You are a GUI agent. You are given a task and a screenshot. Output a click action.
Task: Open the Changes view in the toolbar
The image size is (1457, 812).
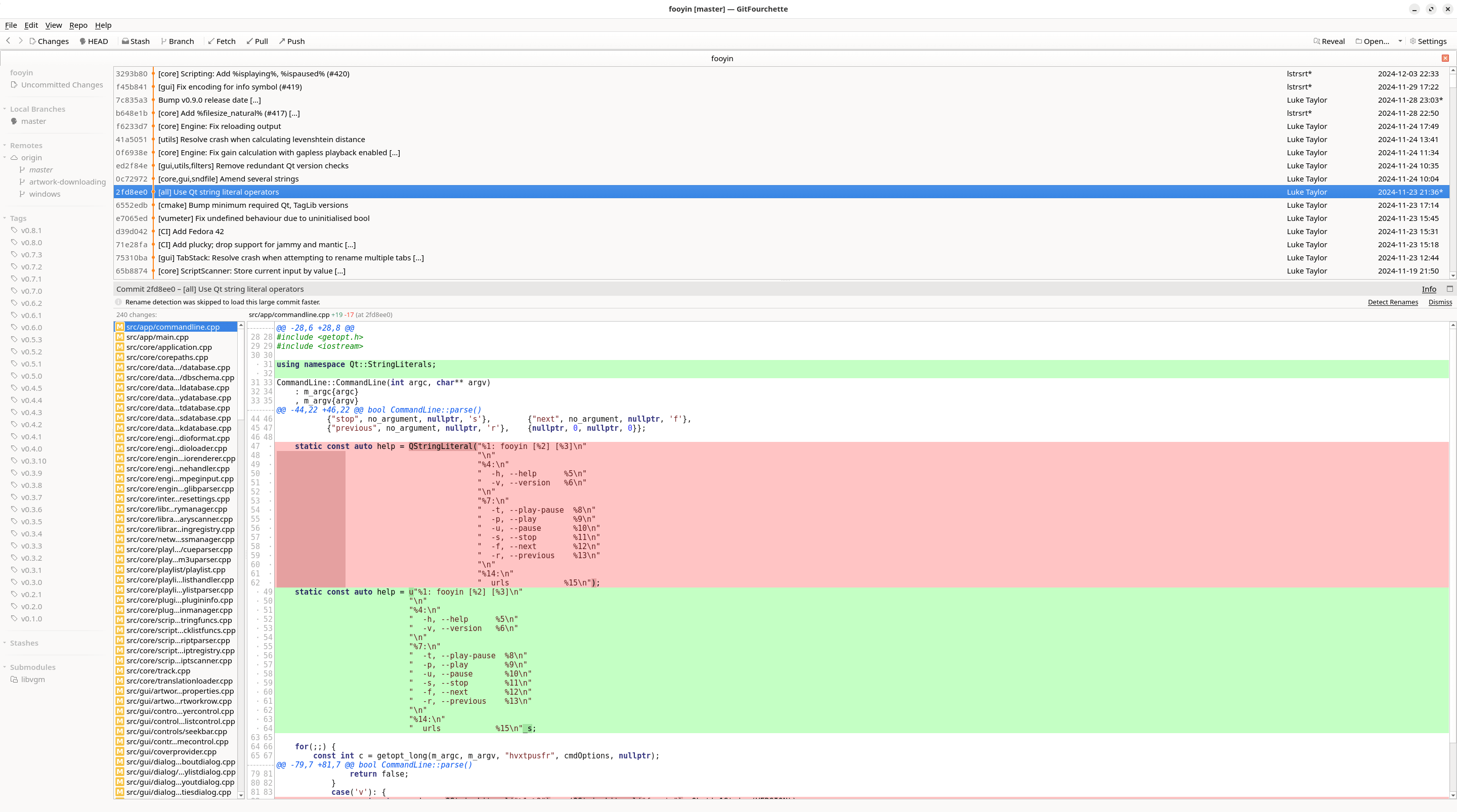pyautogui.click(x=49, y=41)
